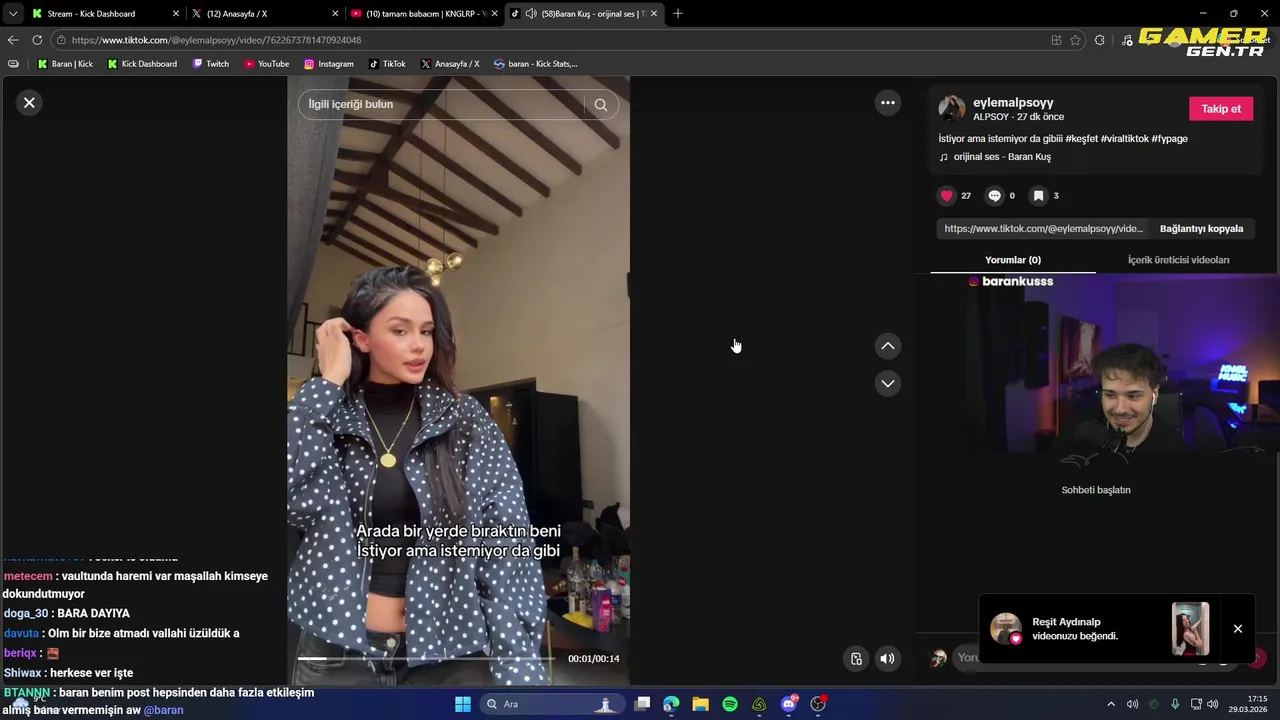The height and width of the screenshot is (720, 1280).
Task: Dismiss the Reşit Aydınalp notification
Action: [1238, 629]
